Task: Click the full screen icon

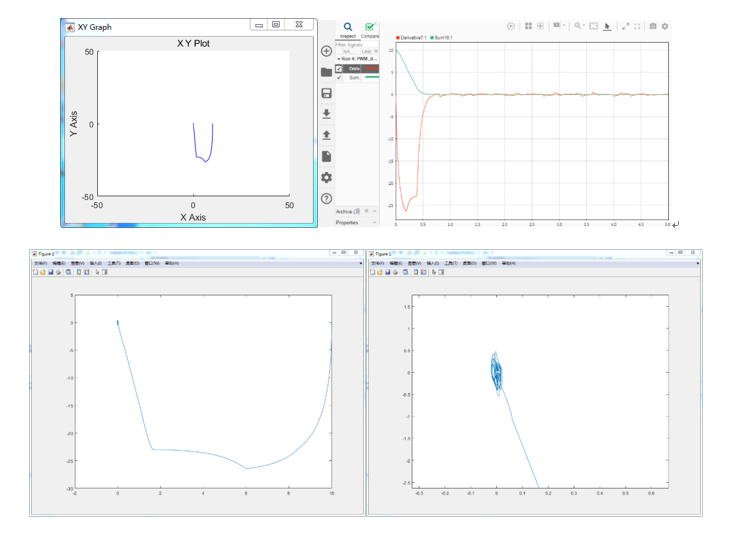Action: point(637,26)
